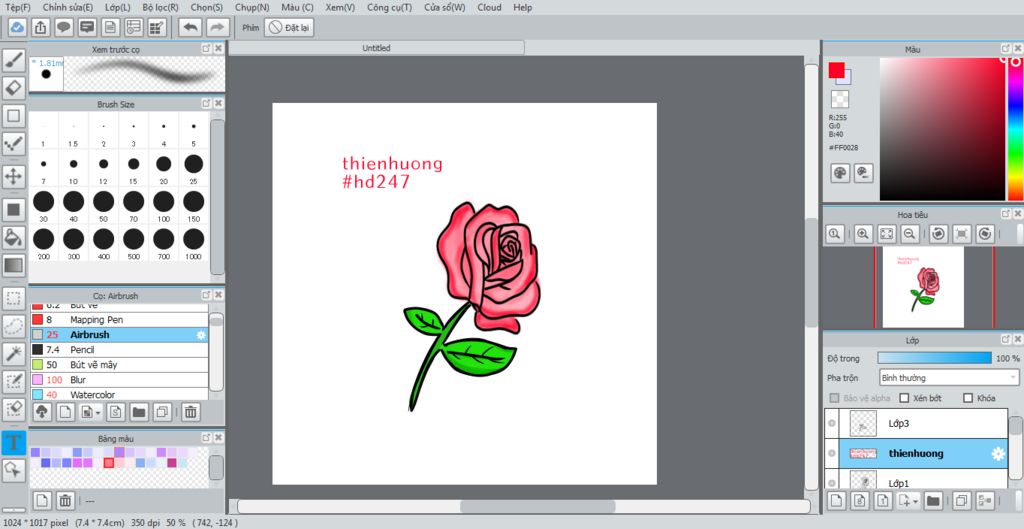Pick the selected red swatch in Bảng màu
Screen dimensions: 1024x529
coord(109,462)
